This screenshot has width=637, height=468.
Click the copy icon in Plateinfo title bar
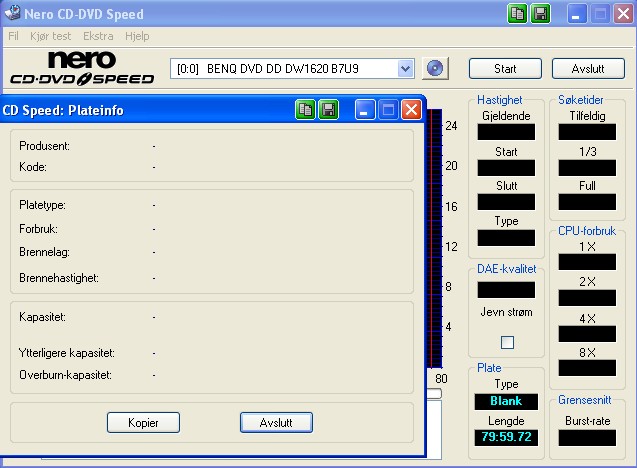tap(305, 110)
